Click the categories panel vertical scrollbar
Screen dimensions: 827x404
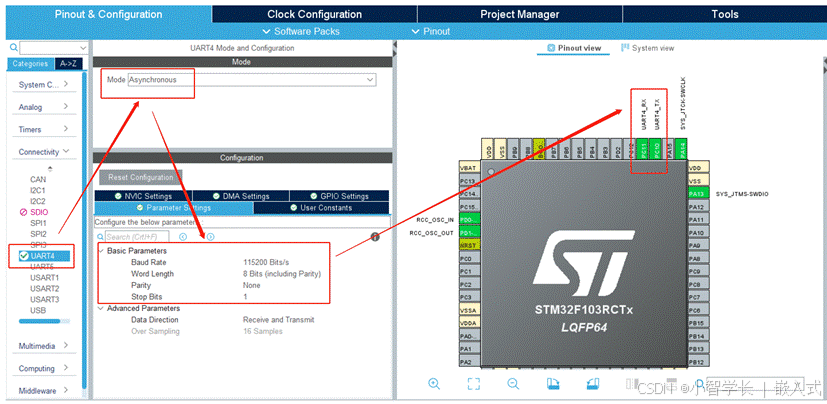tap(84, 232)
